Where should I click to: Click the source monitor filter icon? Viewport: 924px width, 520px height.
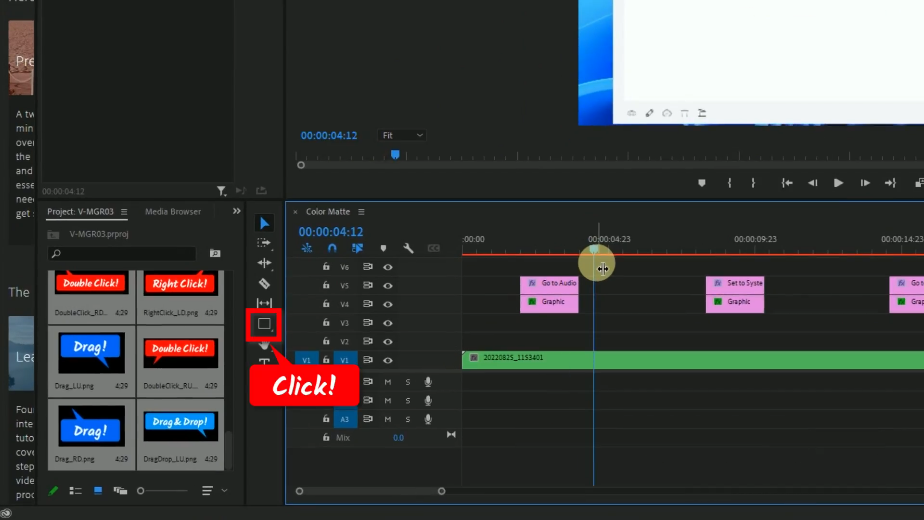tap(221, 190)
